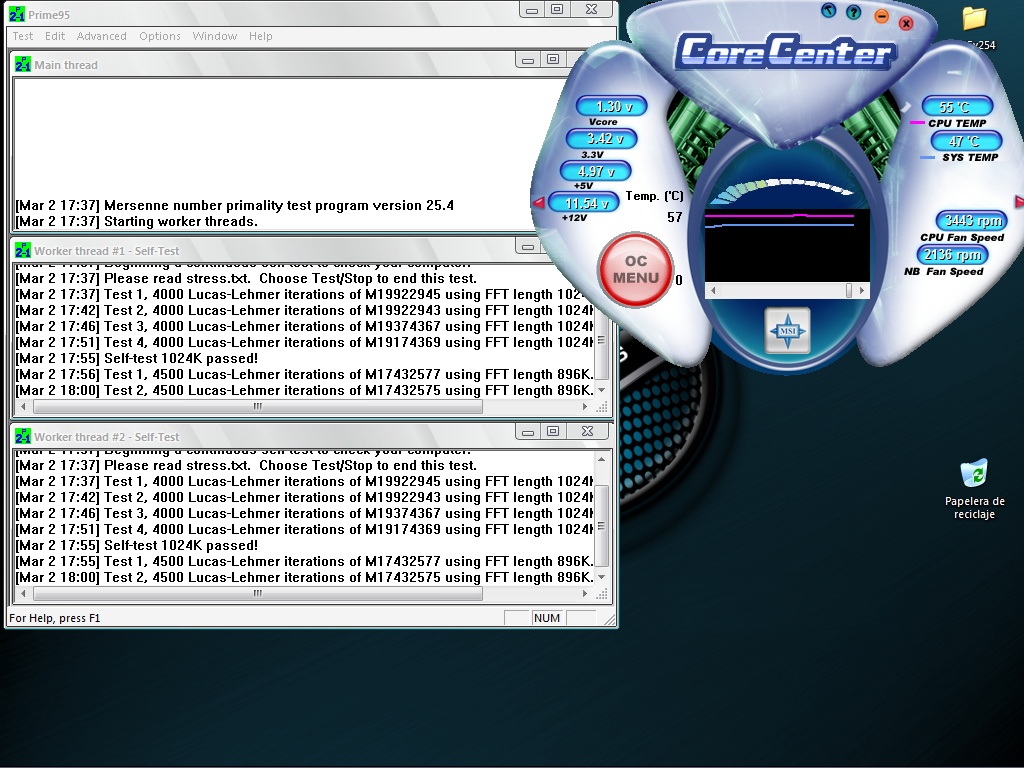Screen dimensions: 1024x768
Task: Click the +12V reading 11.54 v
Action: [583, 203]
